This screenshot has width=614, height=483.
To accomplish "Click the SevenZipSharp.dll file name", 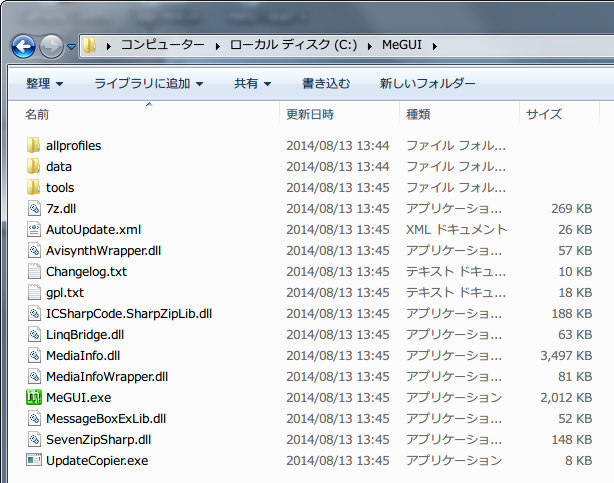I will [98, 440].
